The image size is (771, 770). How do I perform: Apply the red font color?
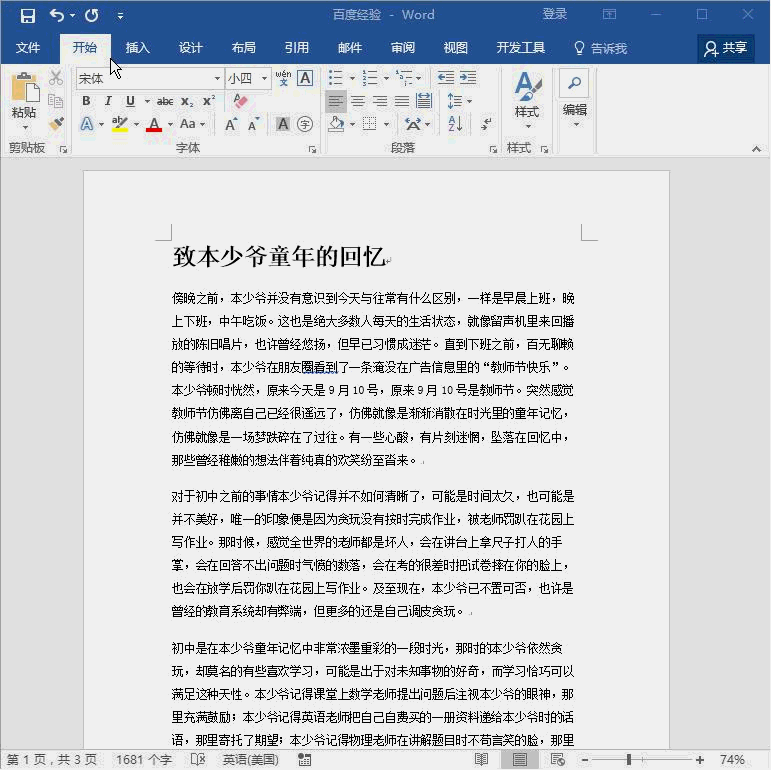[154, 123]
